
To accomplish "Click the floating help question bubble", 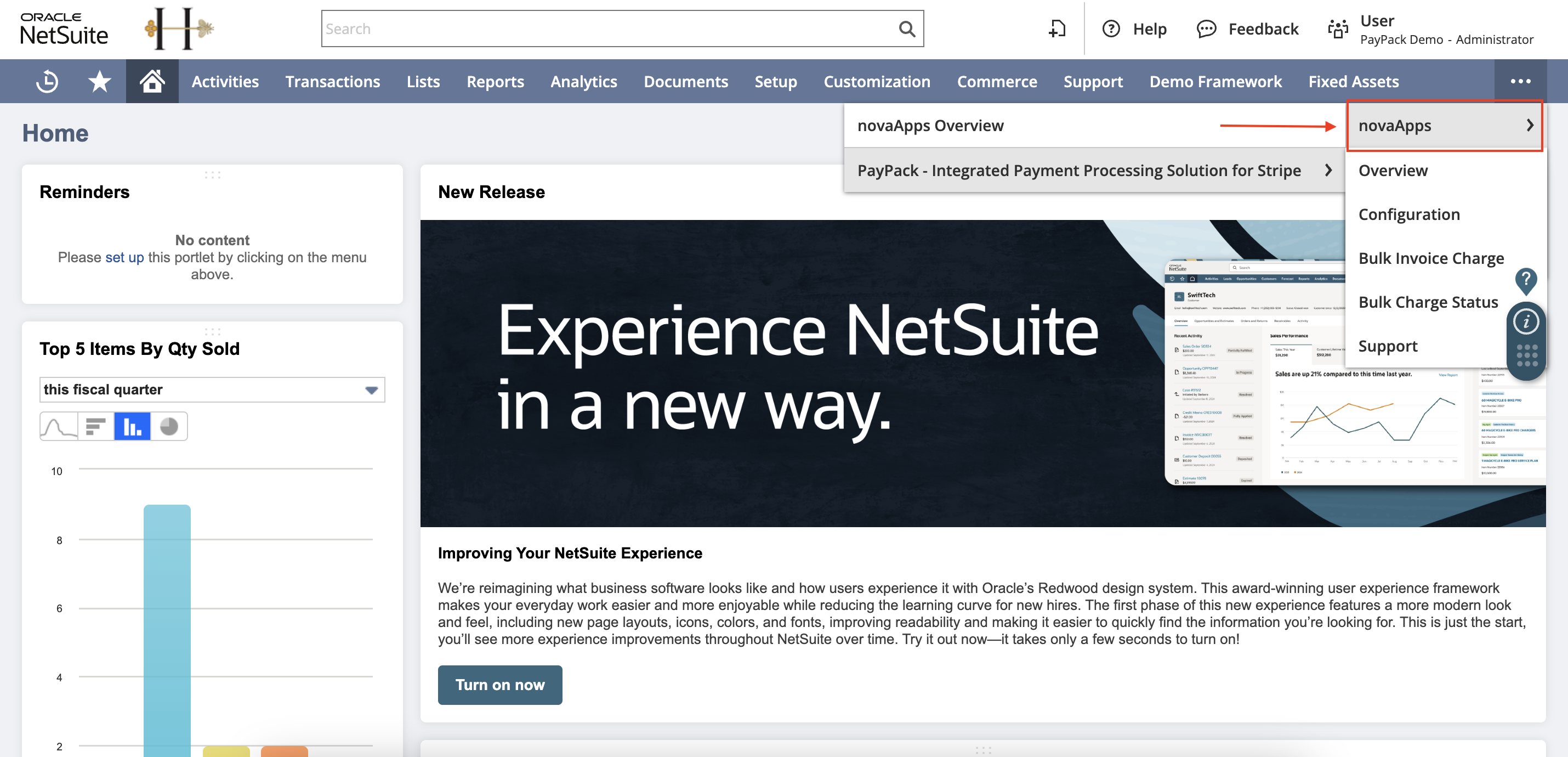I will (x=1525, y=281).
